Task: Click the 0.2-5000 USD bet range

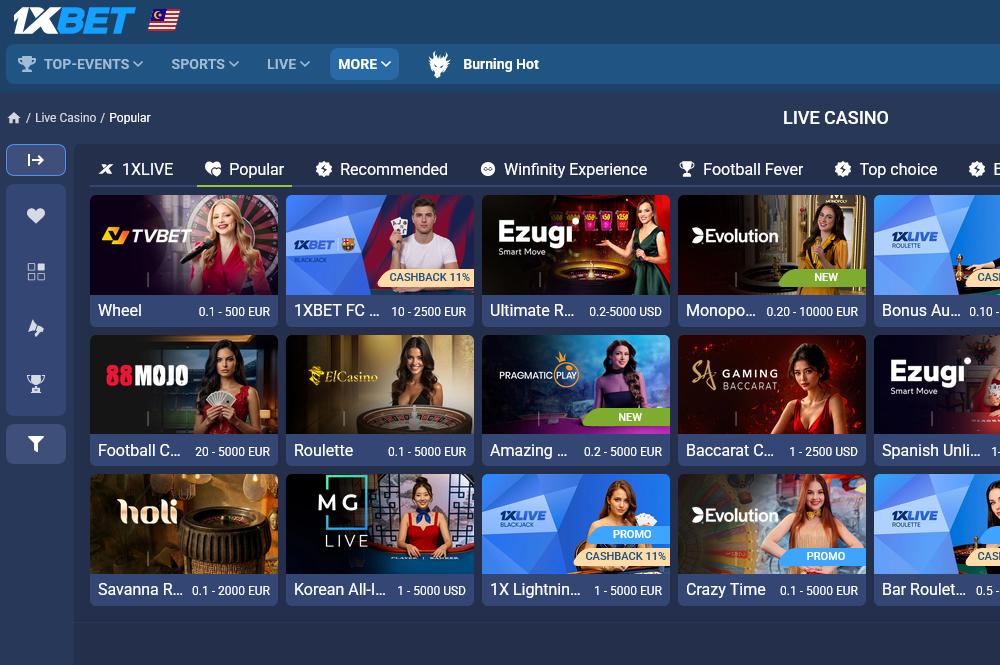Action: pyautogui.click(x=626, y=312)
